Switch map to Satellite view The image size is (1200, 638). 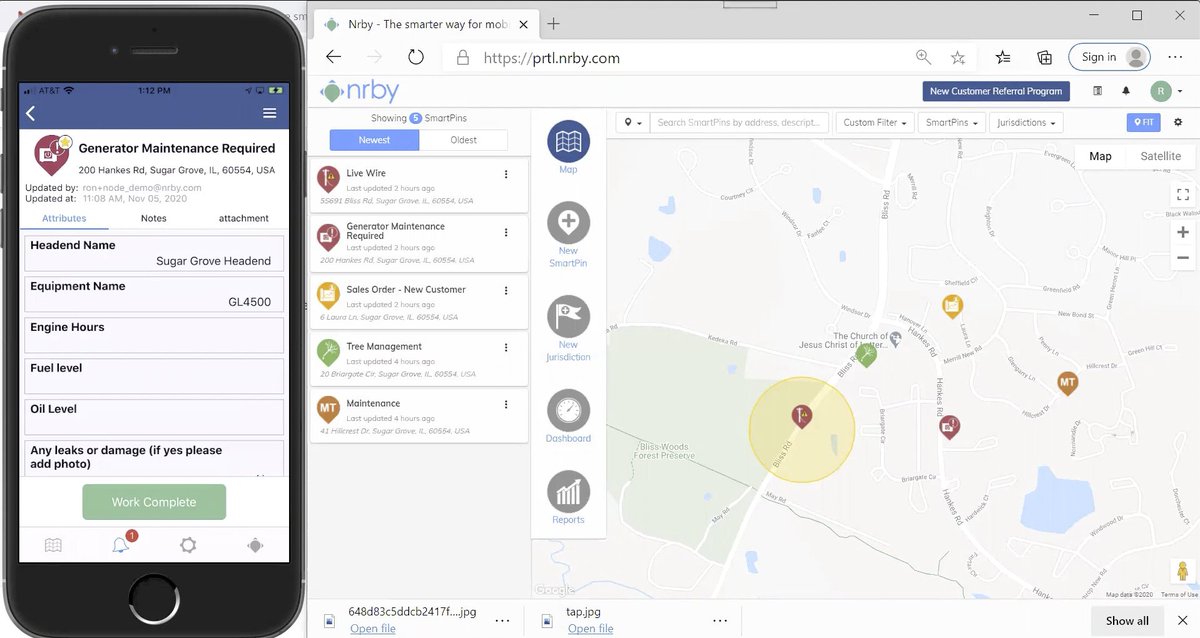[1160, 156]
